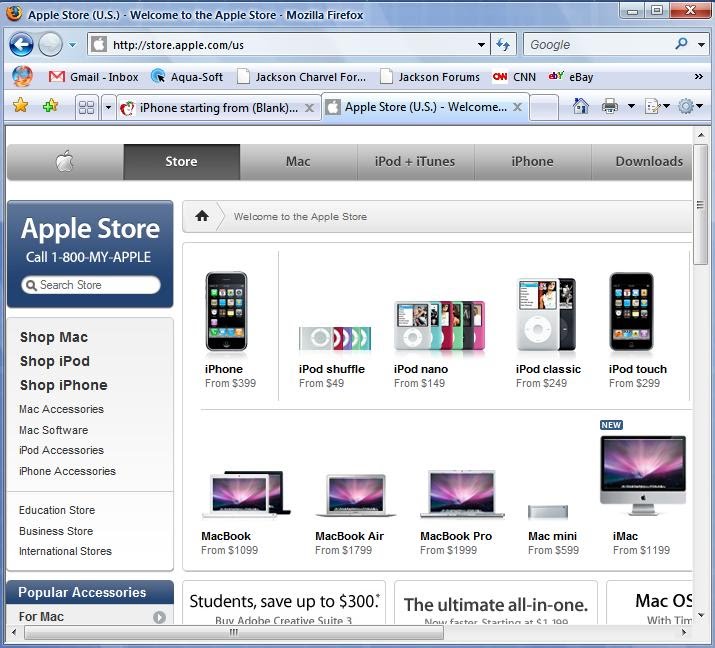
Task: Switch to the iPhone starting from (Blank) tab
Action: [218, 108]
